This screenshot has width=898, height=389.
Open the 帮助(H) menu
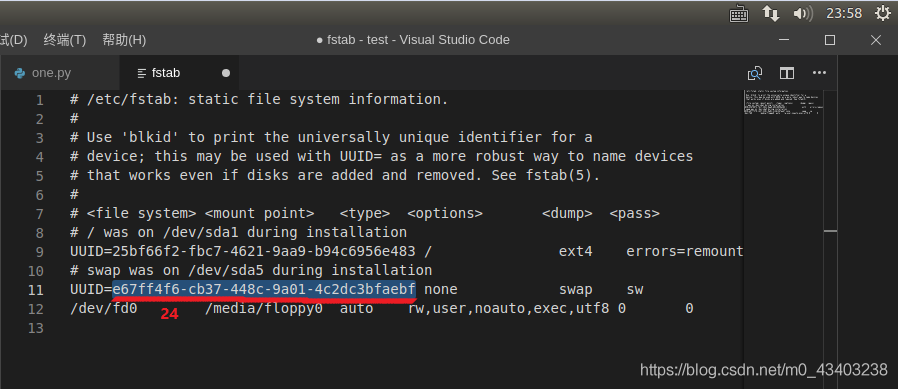tap(124, 40)
